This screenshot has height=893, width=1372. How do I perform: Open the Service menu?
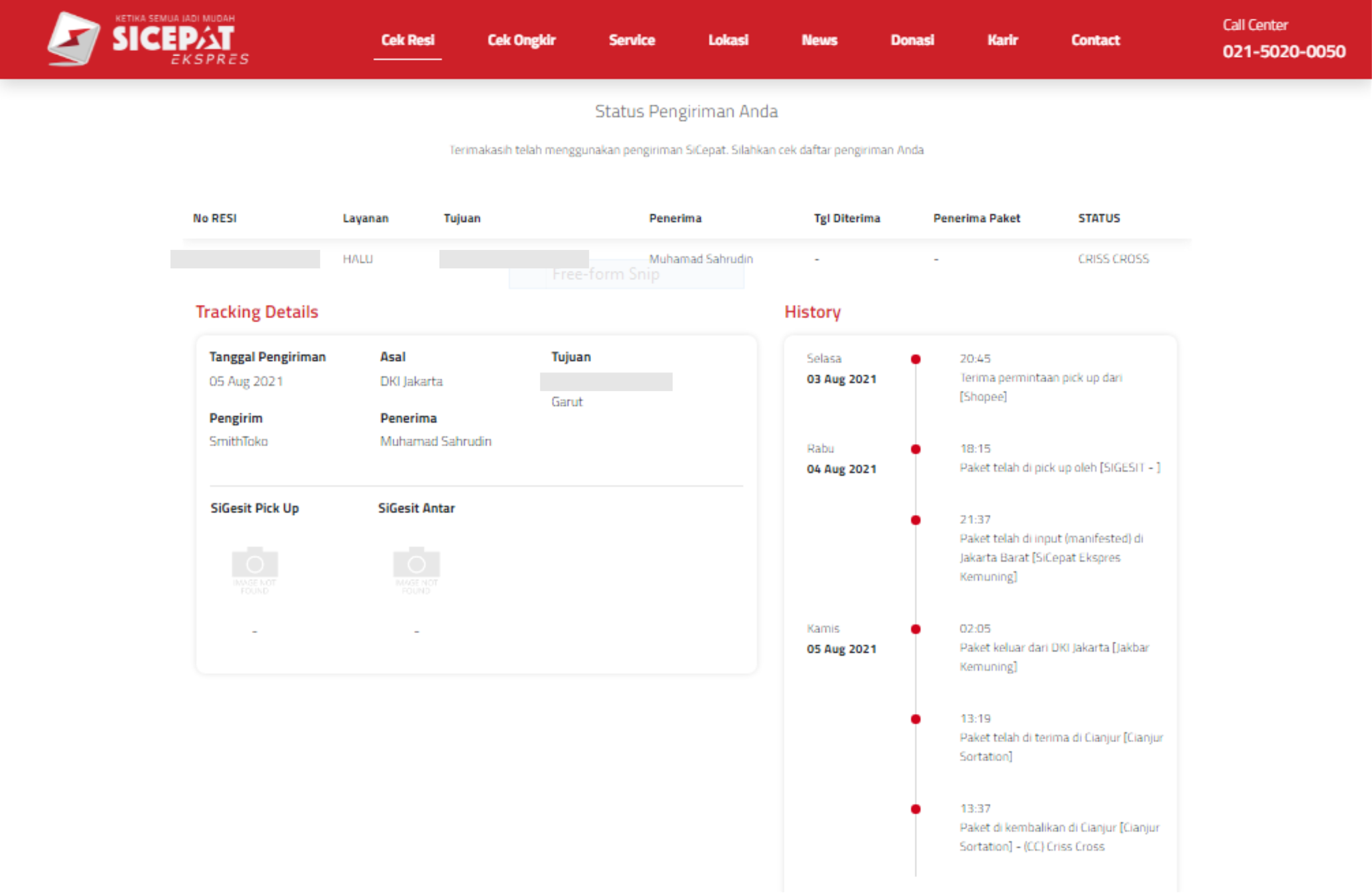[x=632, y=40]
